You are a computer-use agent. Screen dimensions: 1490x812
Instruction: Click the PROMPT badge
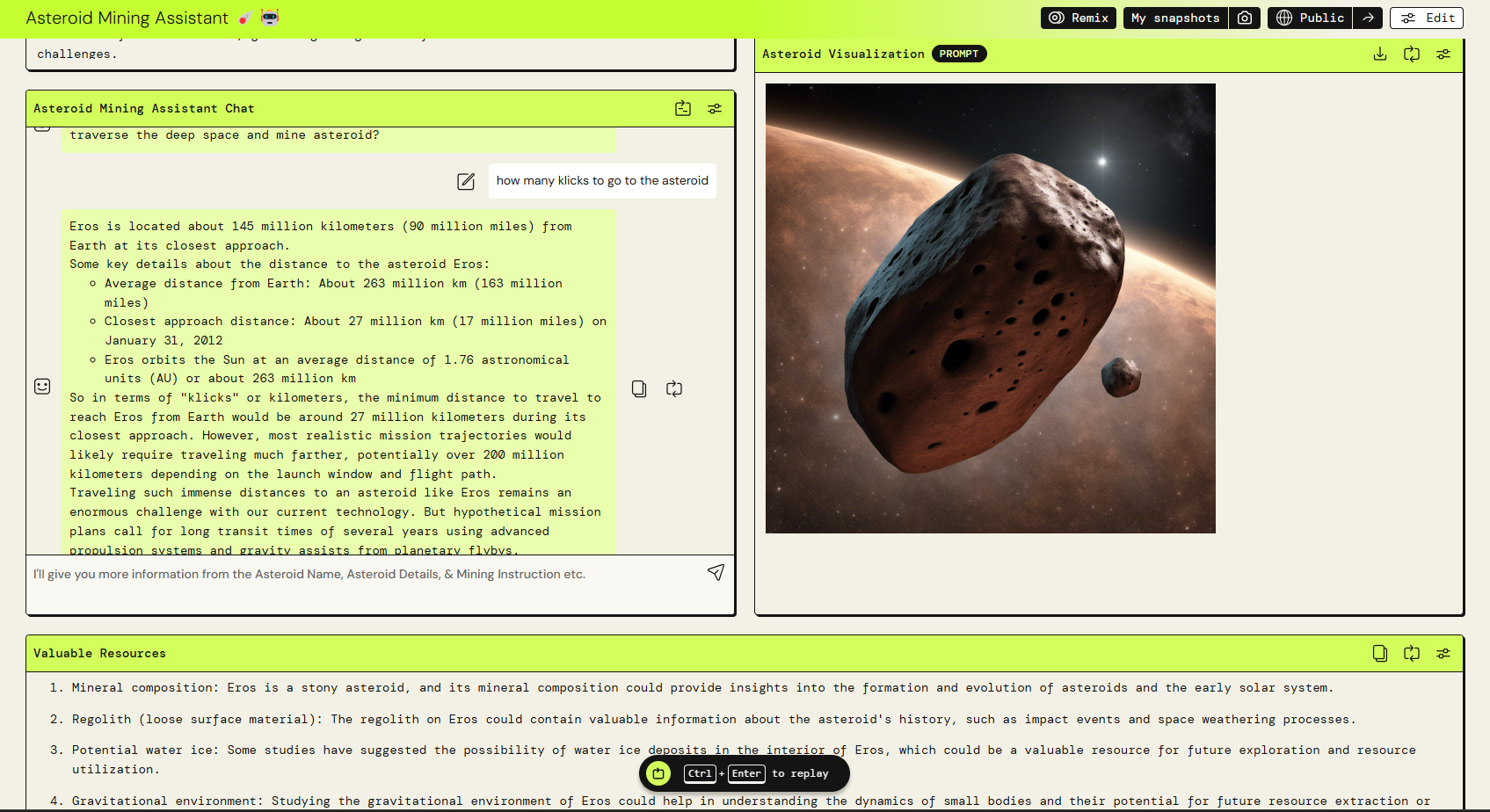959,54
